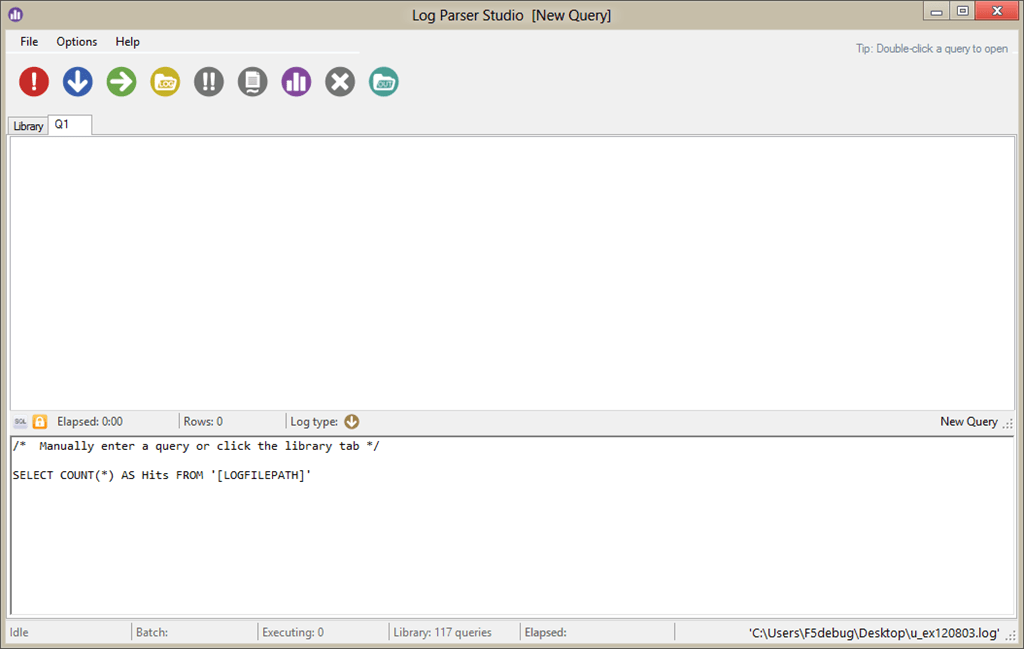Switch to the Library tab
The image size is (1024, 649).
coord(28,126)
